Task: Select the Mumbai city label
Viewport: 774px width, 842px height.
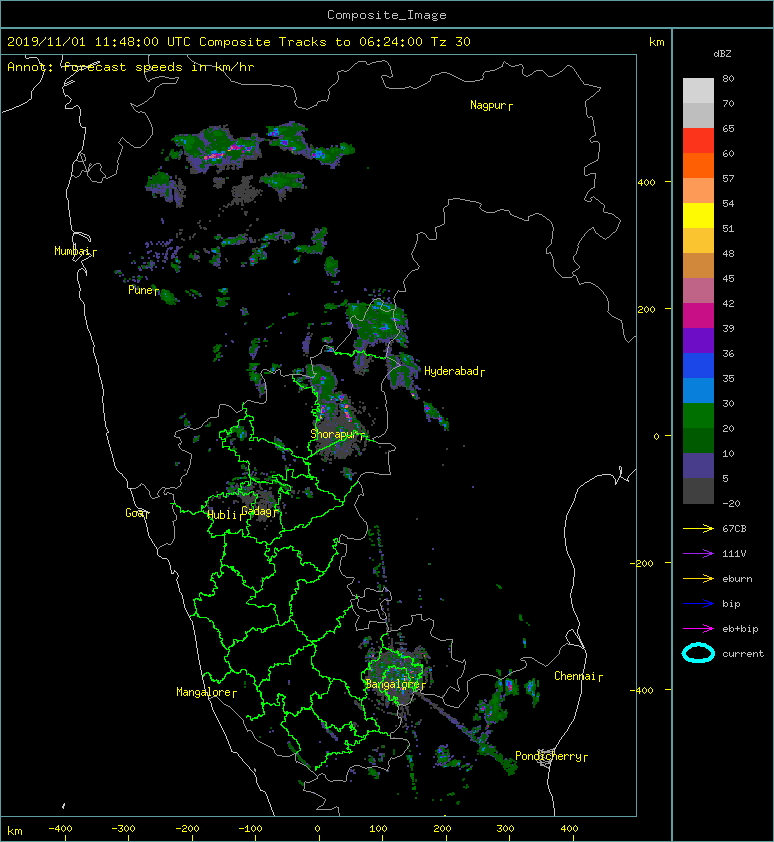Action: (x=75, y=251)
